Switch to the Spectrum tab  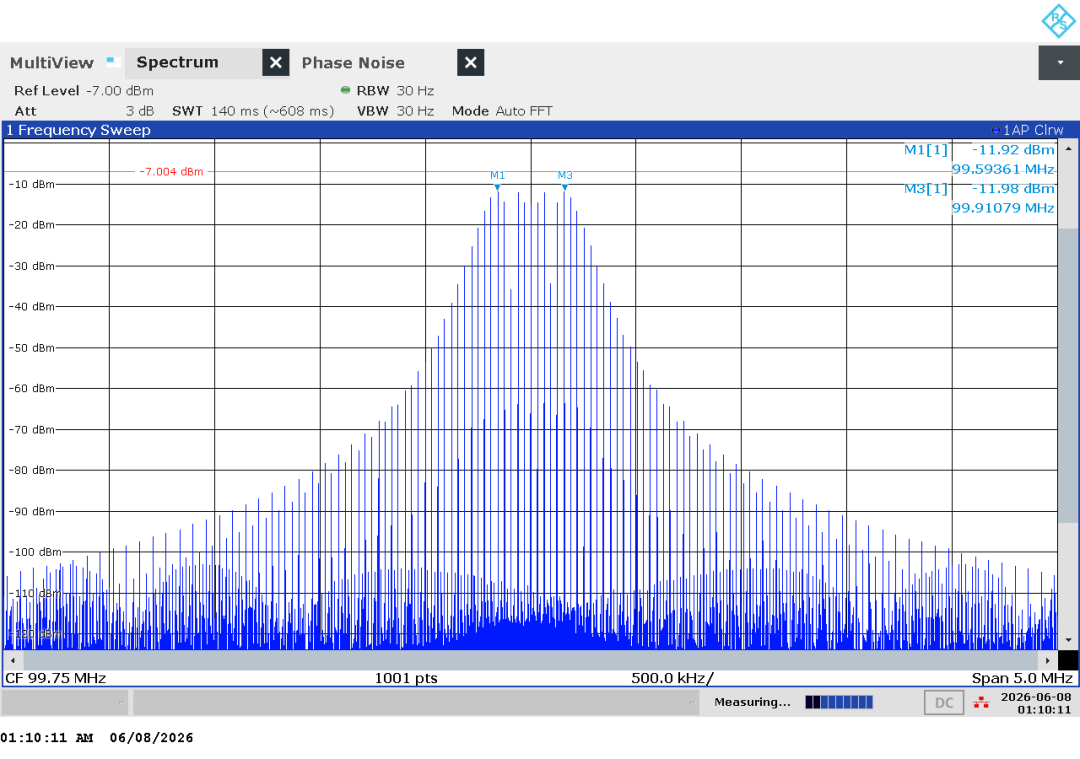point(177,63)
